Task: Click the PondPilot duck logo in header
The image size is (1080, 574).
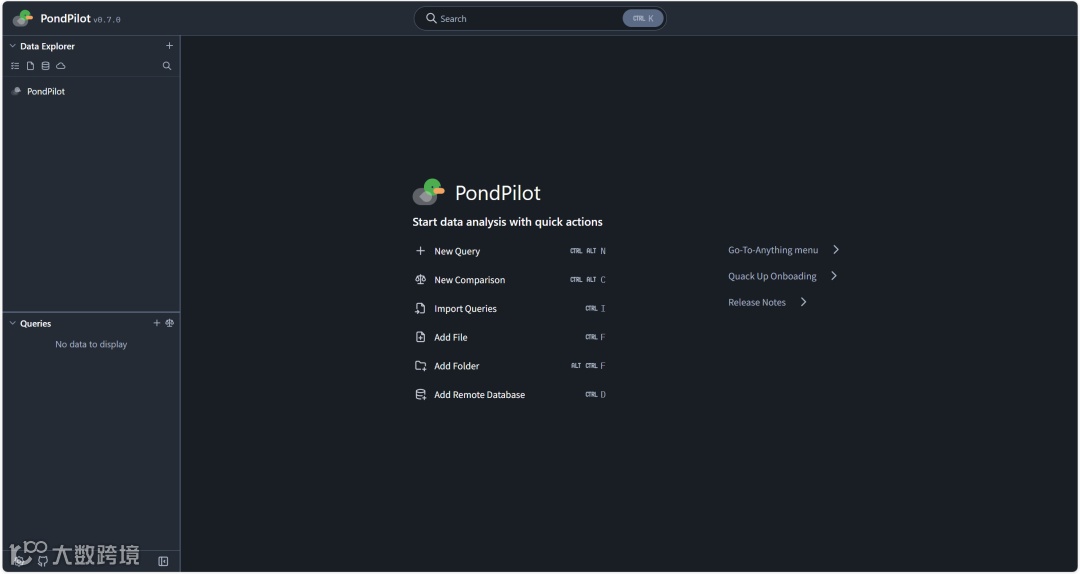Action: click(23, 19)
